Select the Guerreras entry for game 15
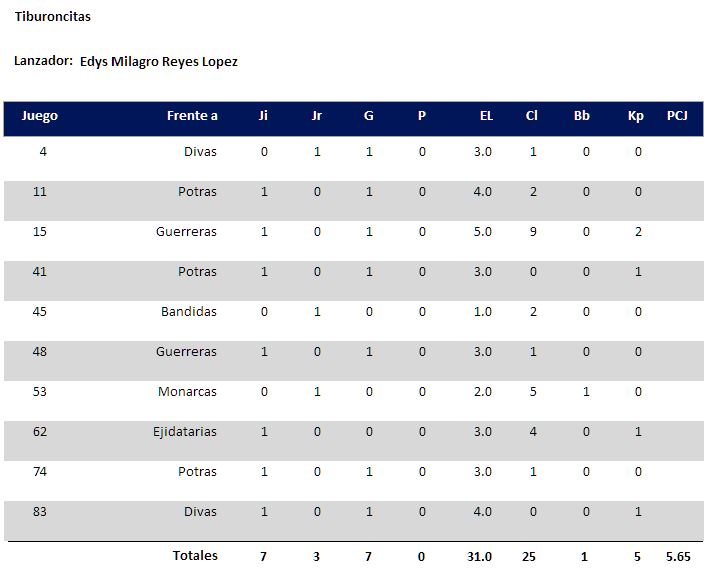The image size is (711, 579). [x=186, y=232]
